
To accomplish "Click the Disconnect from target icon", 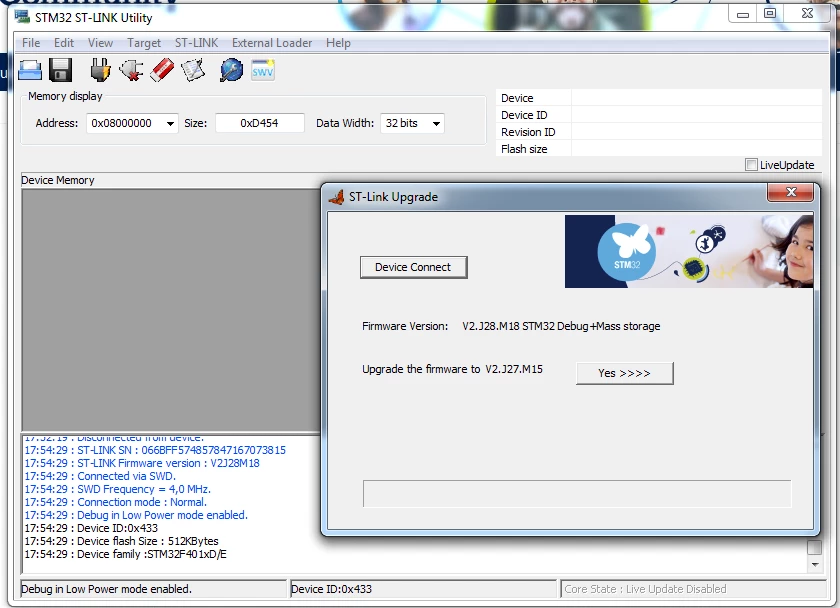I will (131, 70).
